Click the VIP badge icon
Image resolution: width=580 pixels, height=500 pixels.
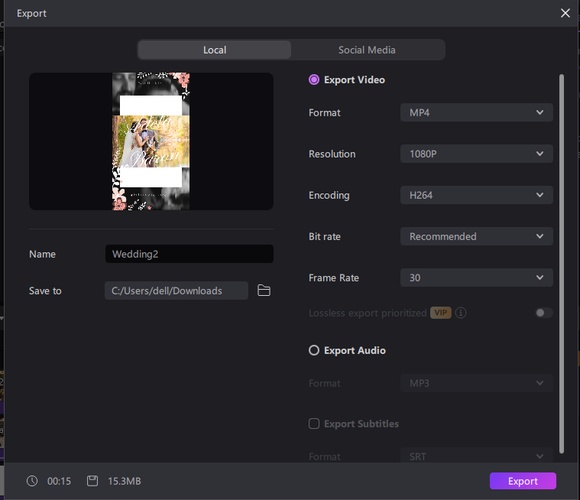(441, 313)
